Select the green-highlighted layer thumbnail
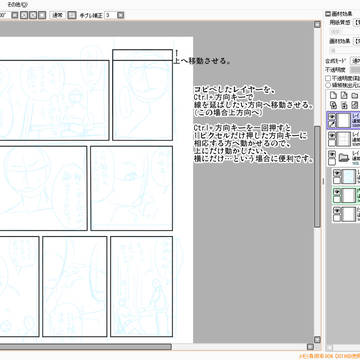The height and width of the screenshot is (360, 360). click(x=349, y=196)
